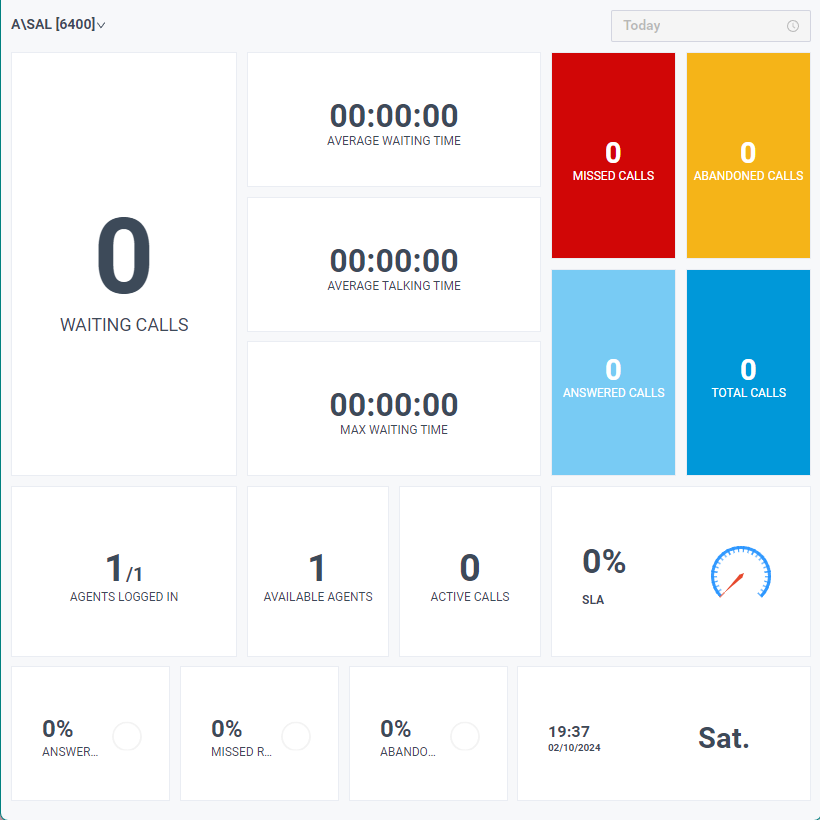Click the Abandoned rate circle indicator
Viewport: 820px width, 820px height.
pyautogui.click(x=465, y=736)
